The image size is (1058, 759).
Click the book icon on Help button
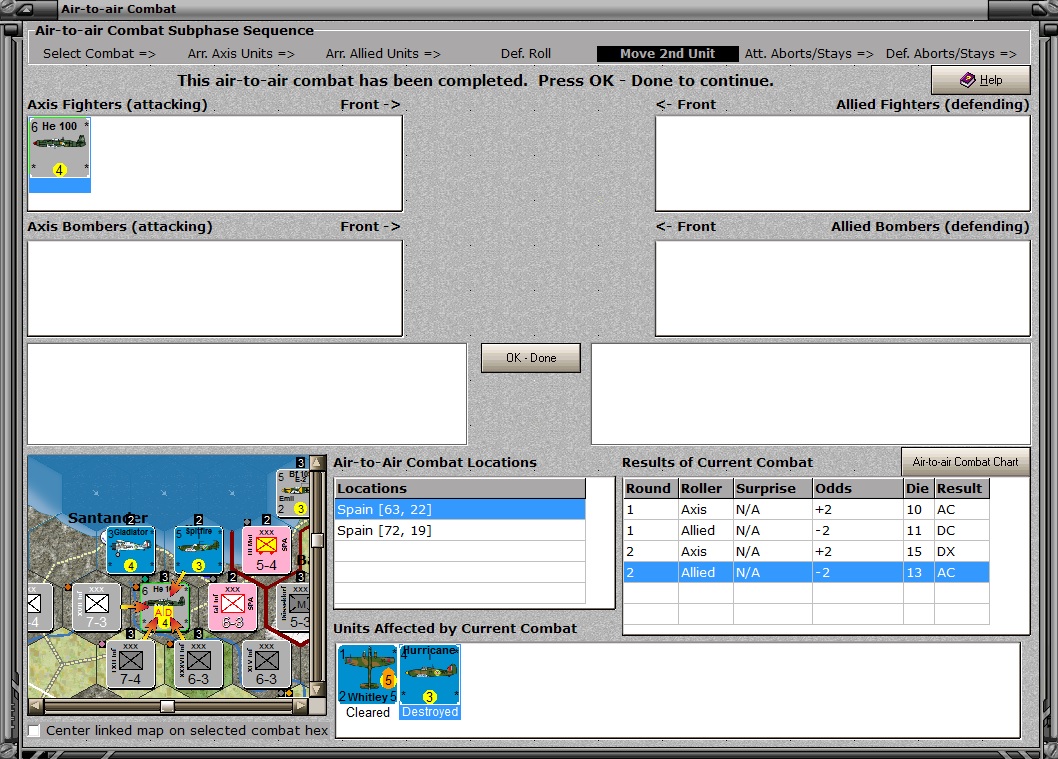click(968, 80)
